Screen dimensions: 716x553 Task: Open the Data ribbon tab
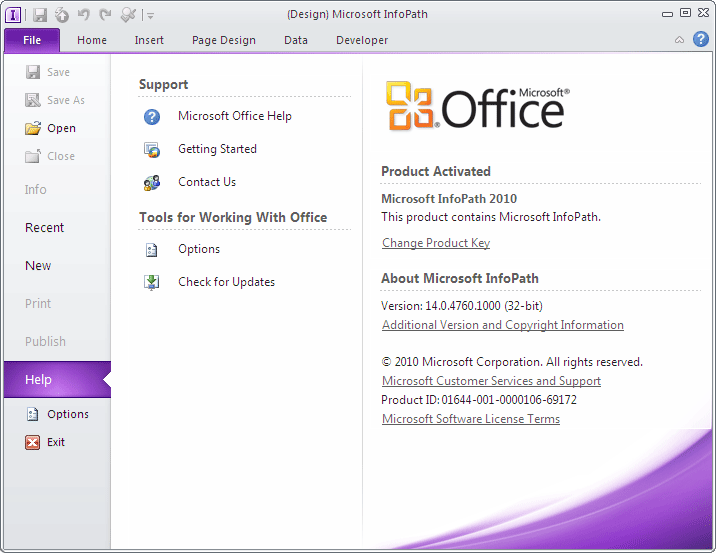point(296,40)
